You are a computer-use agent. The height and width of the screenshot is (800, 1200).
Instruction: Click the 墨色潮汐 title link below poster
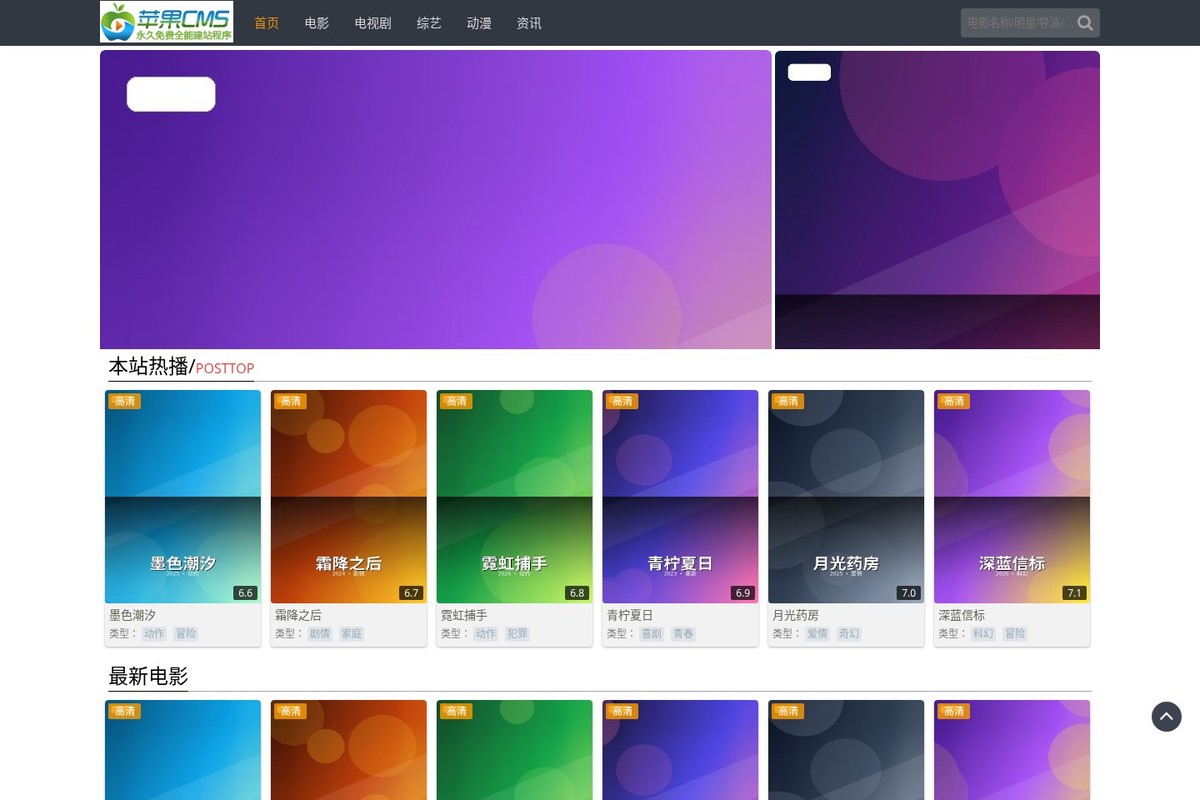133,615
